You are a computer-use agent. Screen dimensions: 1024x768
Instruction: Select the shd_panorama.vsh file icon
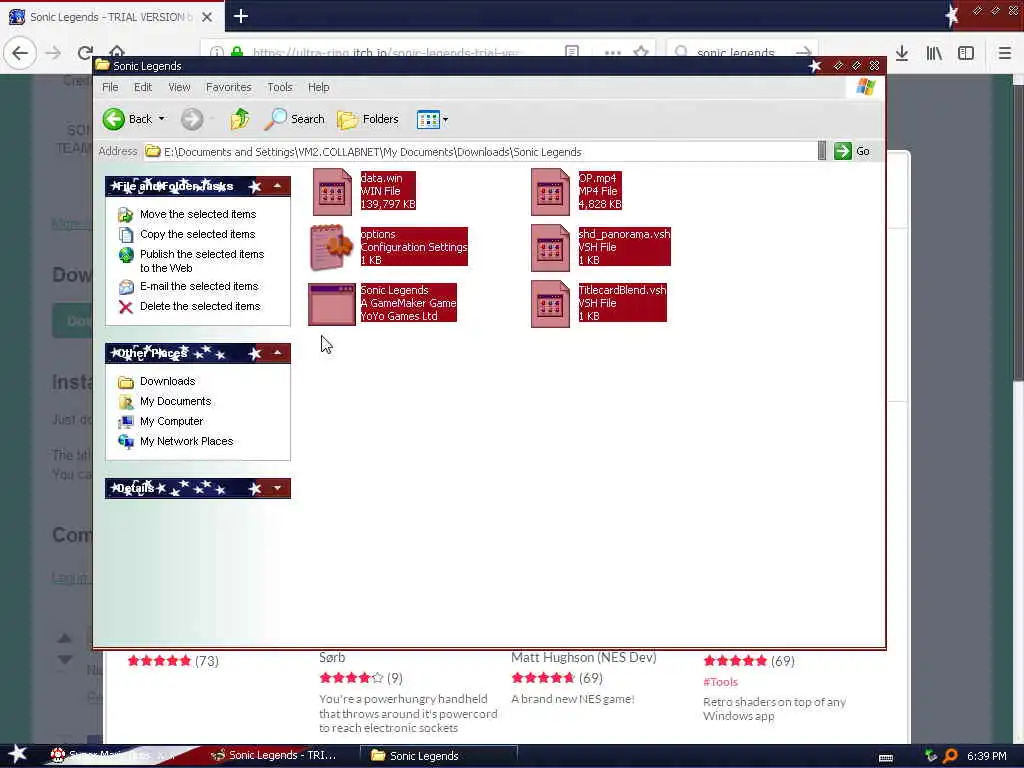(x=550, y=248)
